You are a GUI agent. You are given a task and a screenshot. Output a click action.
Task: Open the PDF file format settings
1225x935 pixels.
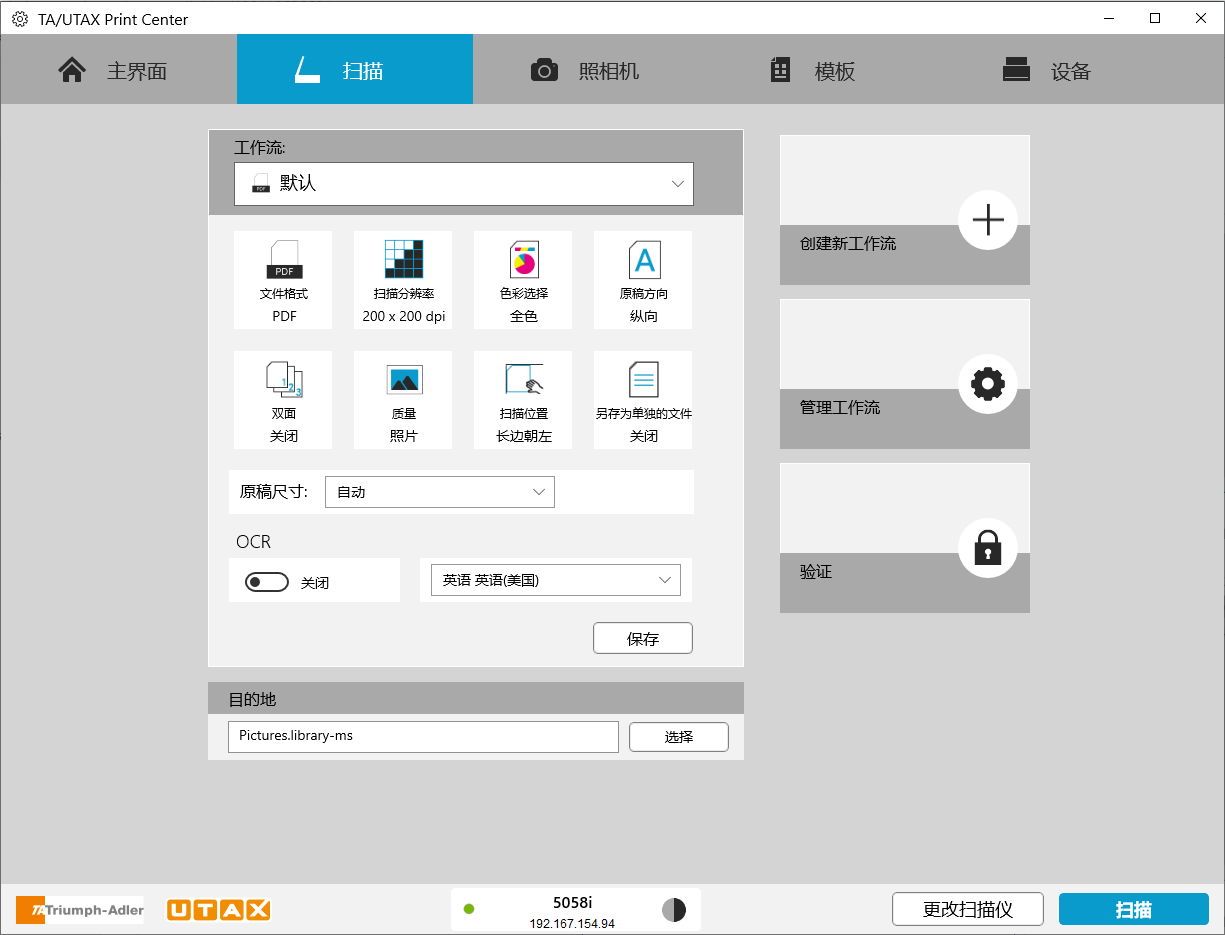coord(283,280)
